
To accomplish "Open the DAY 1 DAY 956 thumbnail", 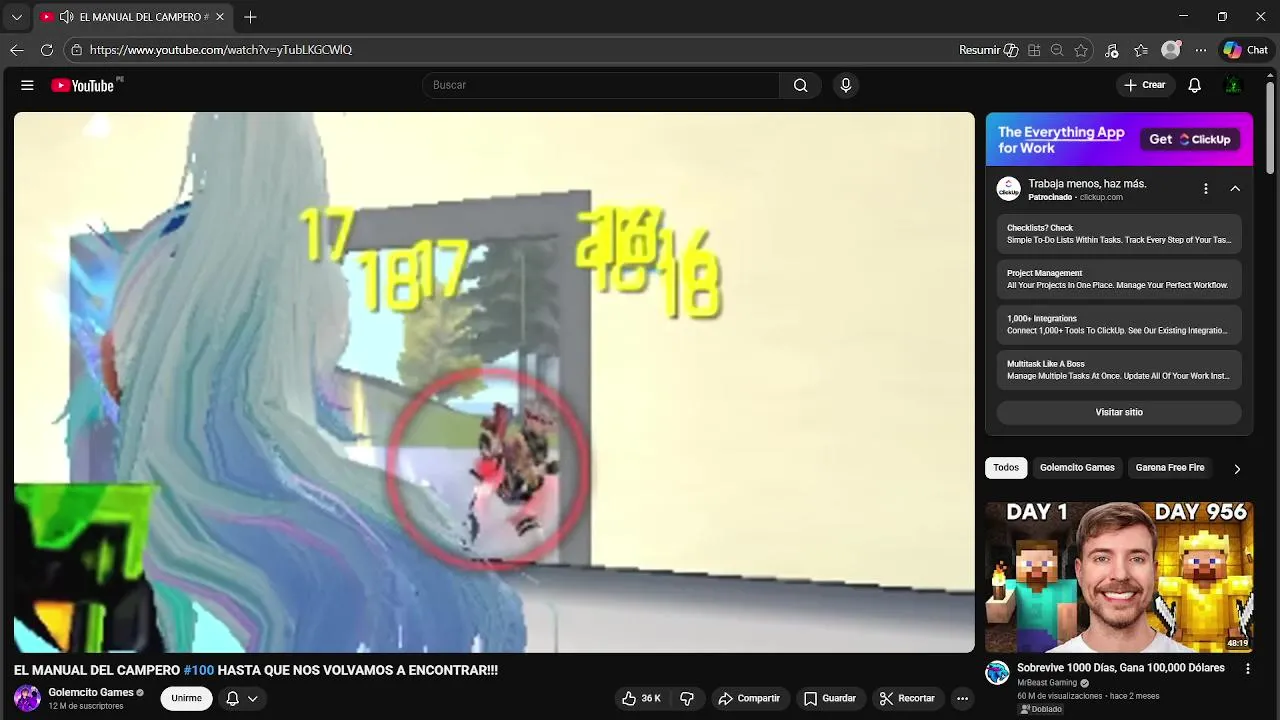I will pyautogui.click(x=1119, y=577).
